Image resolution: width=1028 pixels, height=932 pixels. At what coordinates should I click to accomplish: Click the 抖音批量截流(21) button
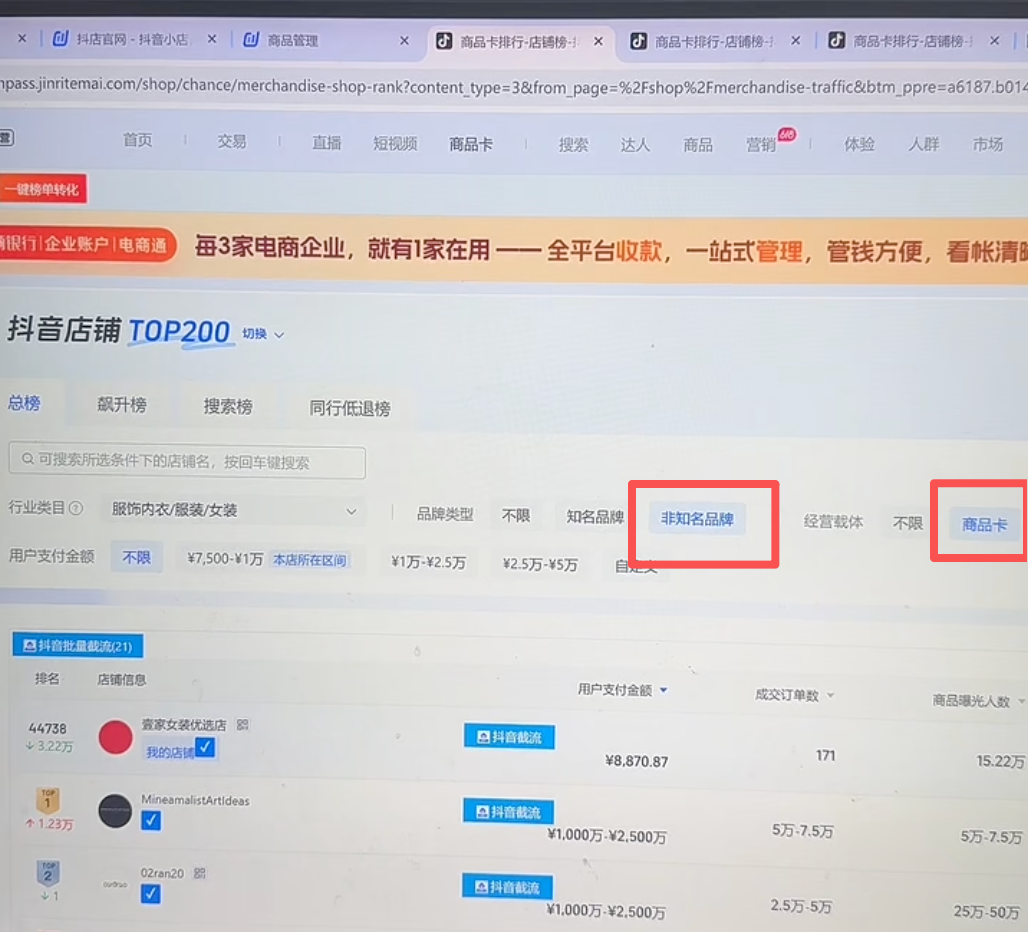point(78,646)
